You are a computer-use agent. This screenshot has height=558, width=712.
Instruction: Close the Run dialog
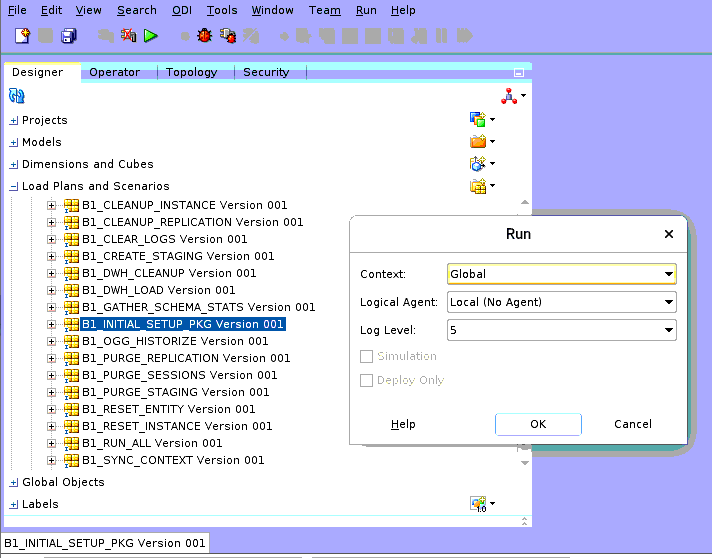tap(669, 234)
